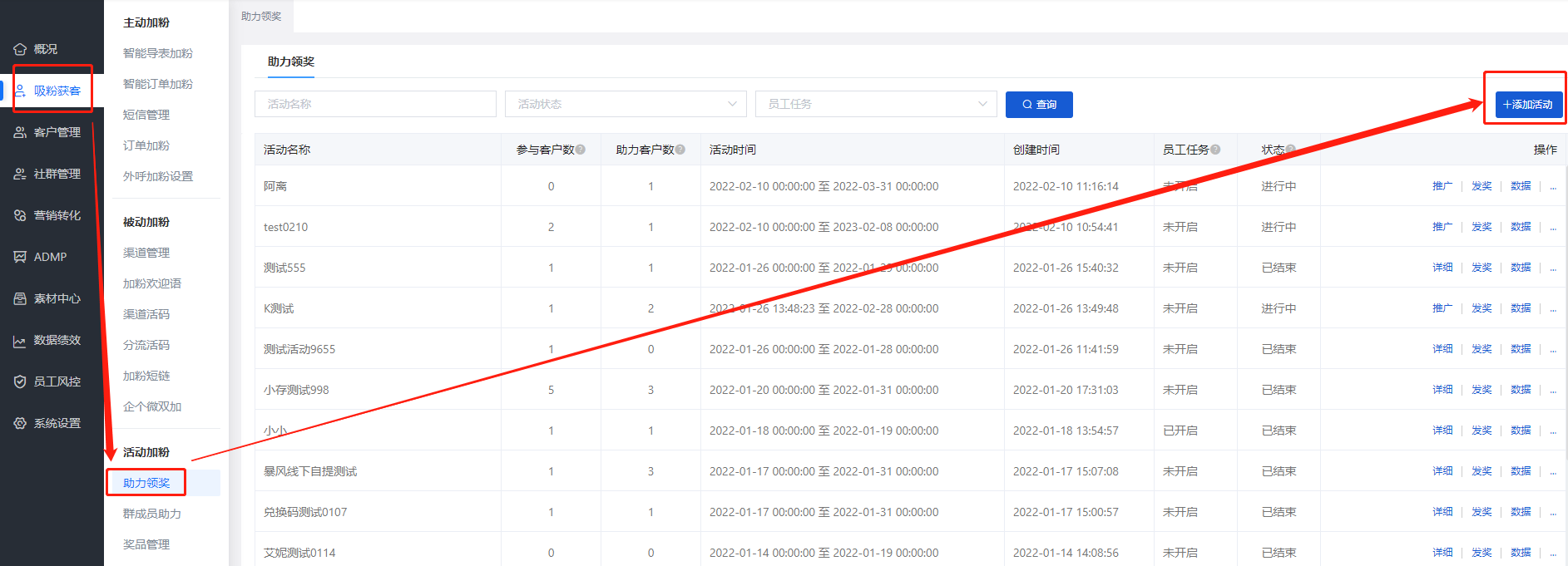Open more actions menu for 阿离 row
1568x566 pixels.
coord(1553,186)
